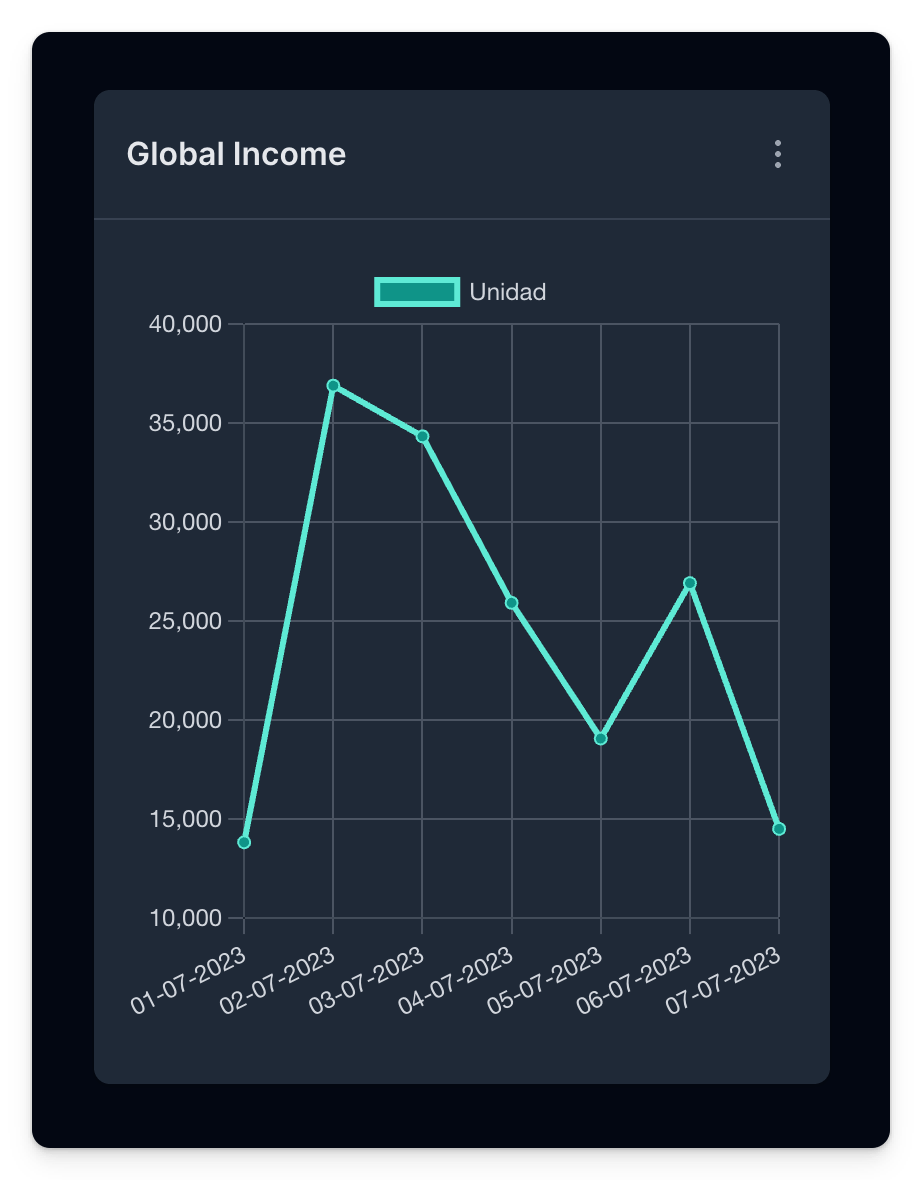Click the Global Income card title
Viewport: 922px width, 1180px height.
(x=236, y=154)
